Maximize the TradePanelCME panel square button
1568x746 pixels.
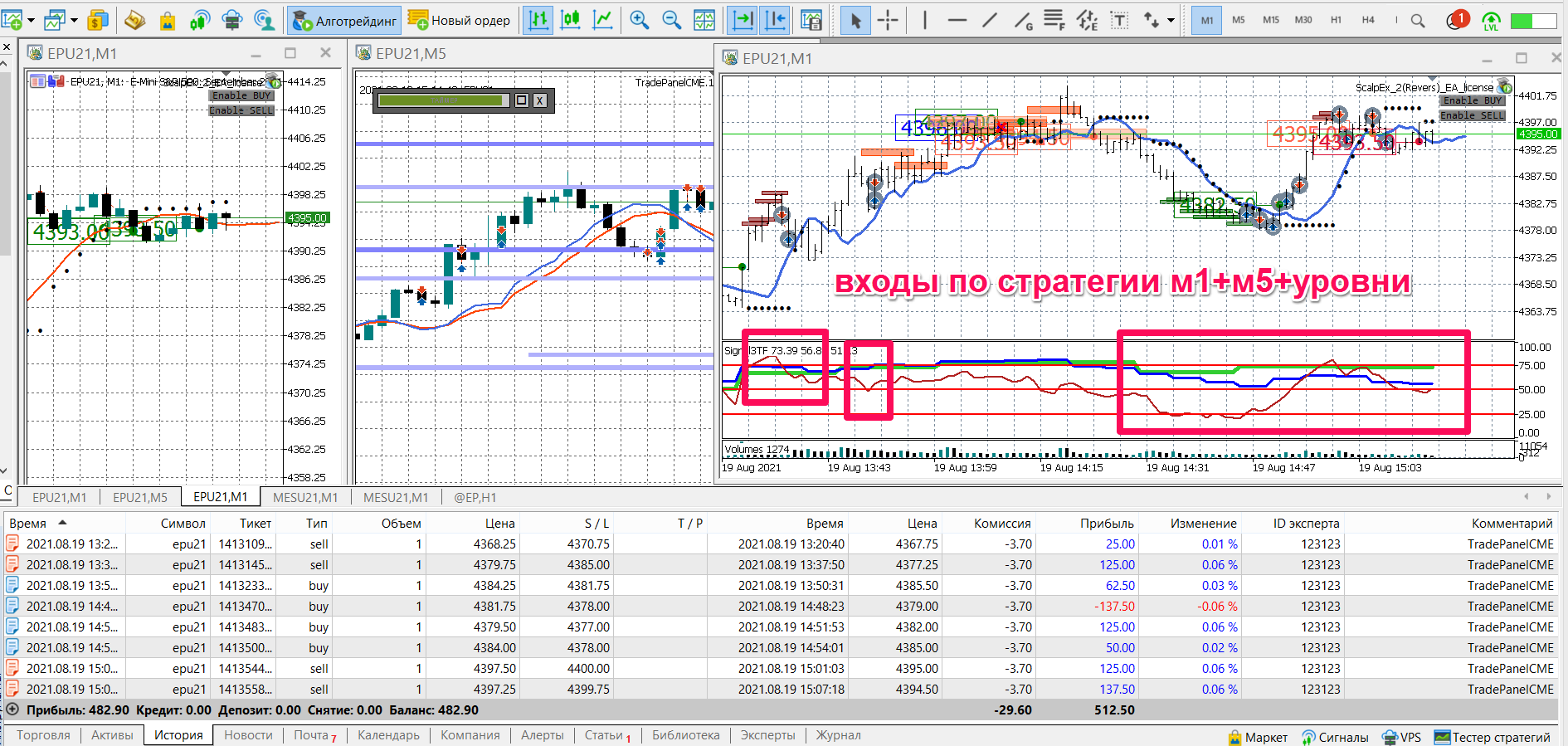click(522, 100)
